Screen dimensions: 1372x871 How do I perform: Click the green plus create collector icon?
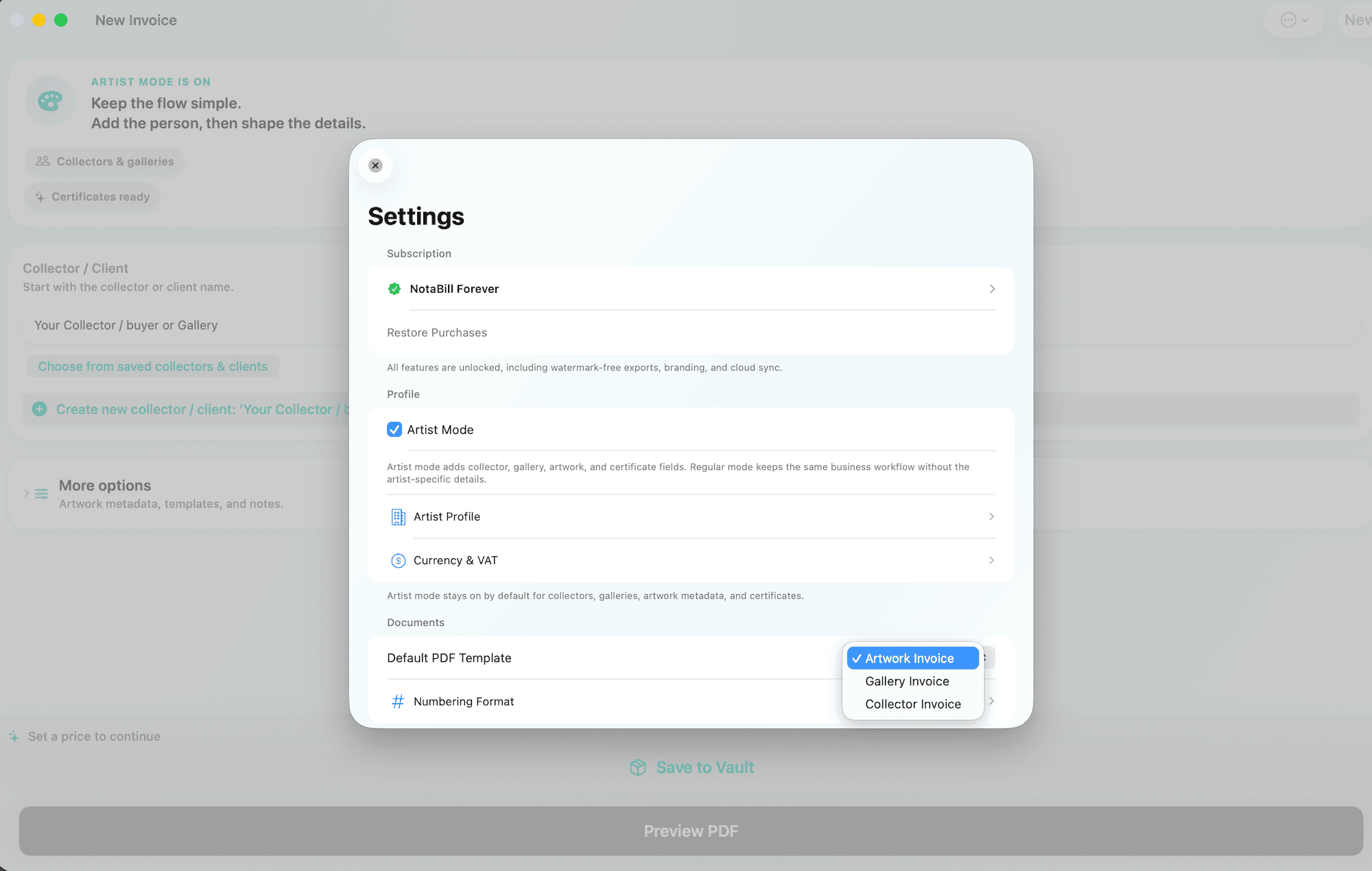click(40, 409)
